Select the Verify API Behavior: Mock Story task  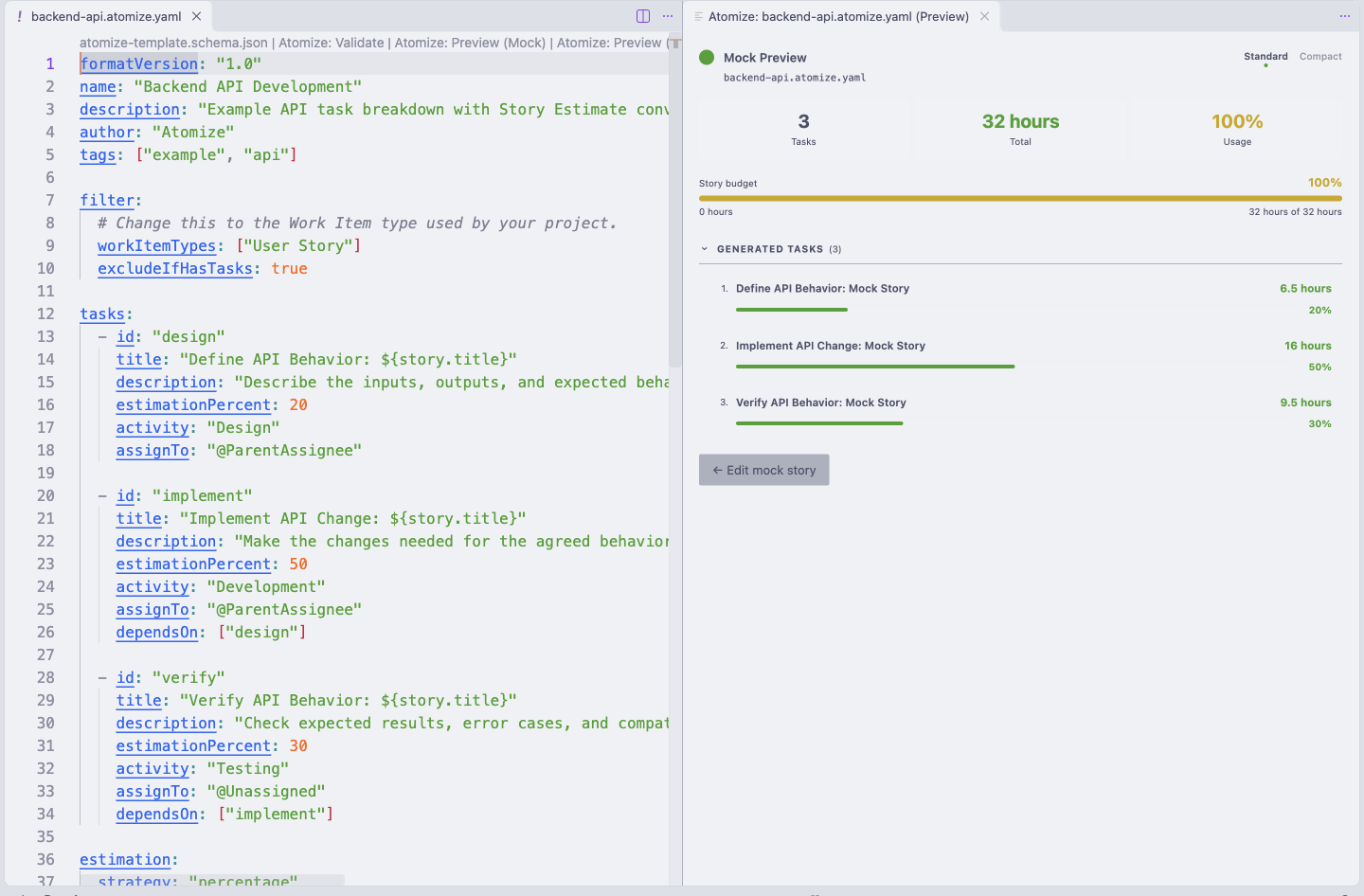click(x=821, y=403)
